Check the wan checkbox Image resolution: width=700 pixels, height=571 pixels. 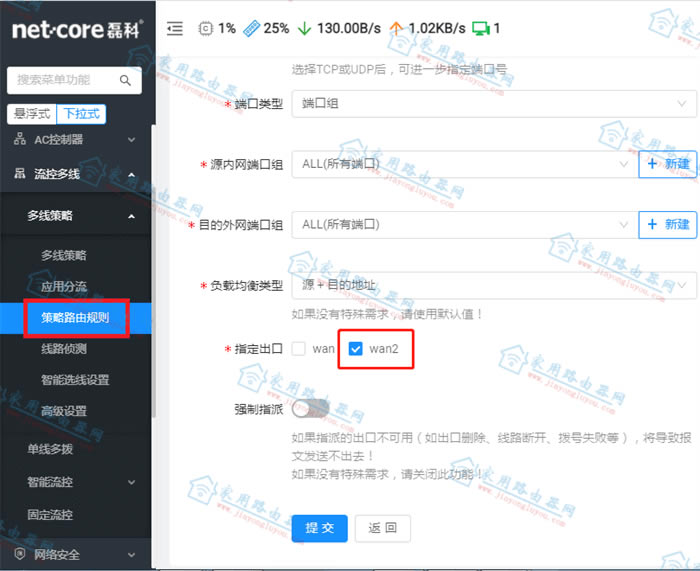[299, 349]
